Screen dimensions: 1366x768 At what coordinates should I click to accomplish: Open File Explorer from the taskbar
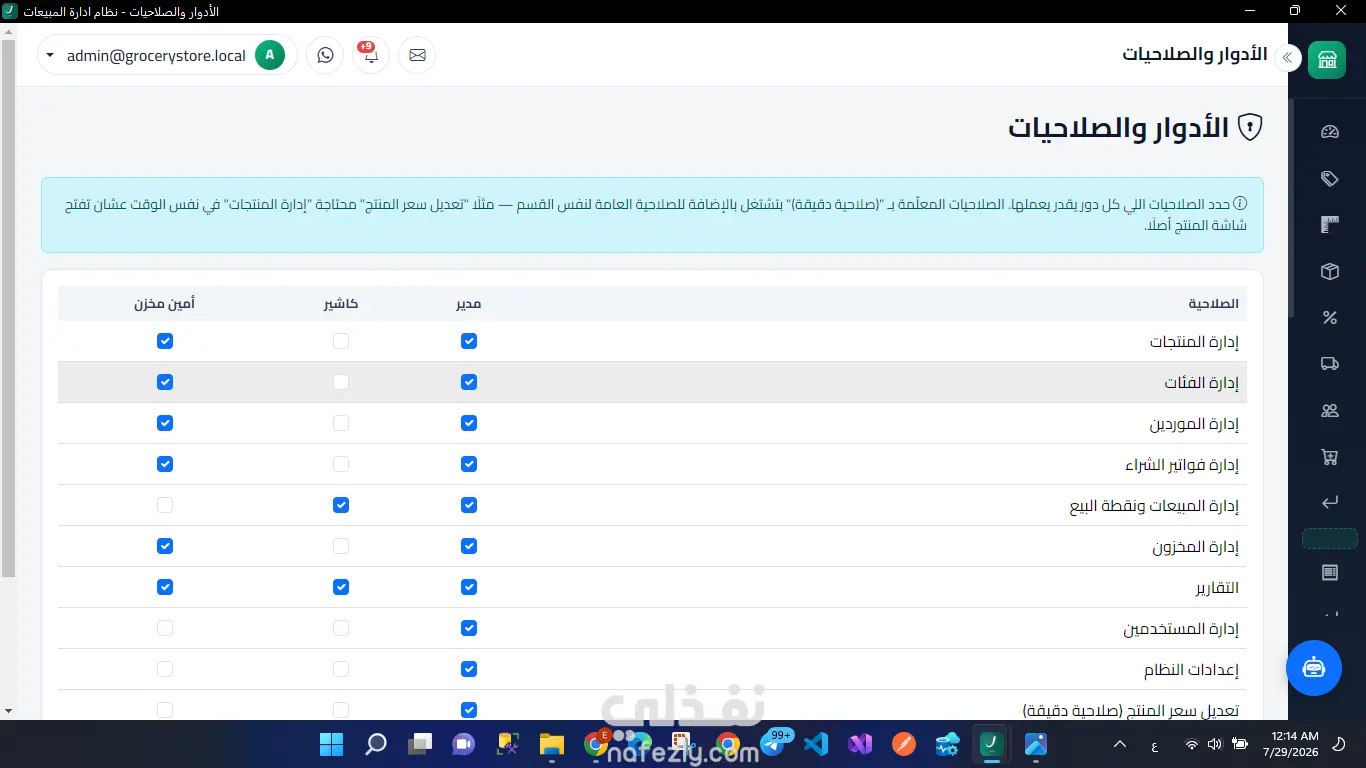tap(552, 744)
